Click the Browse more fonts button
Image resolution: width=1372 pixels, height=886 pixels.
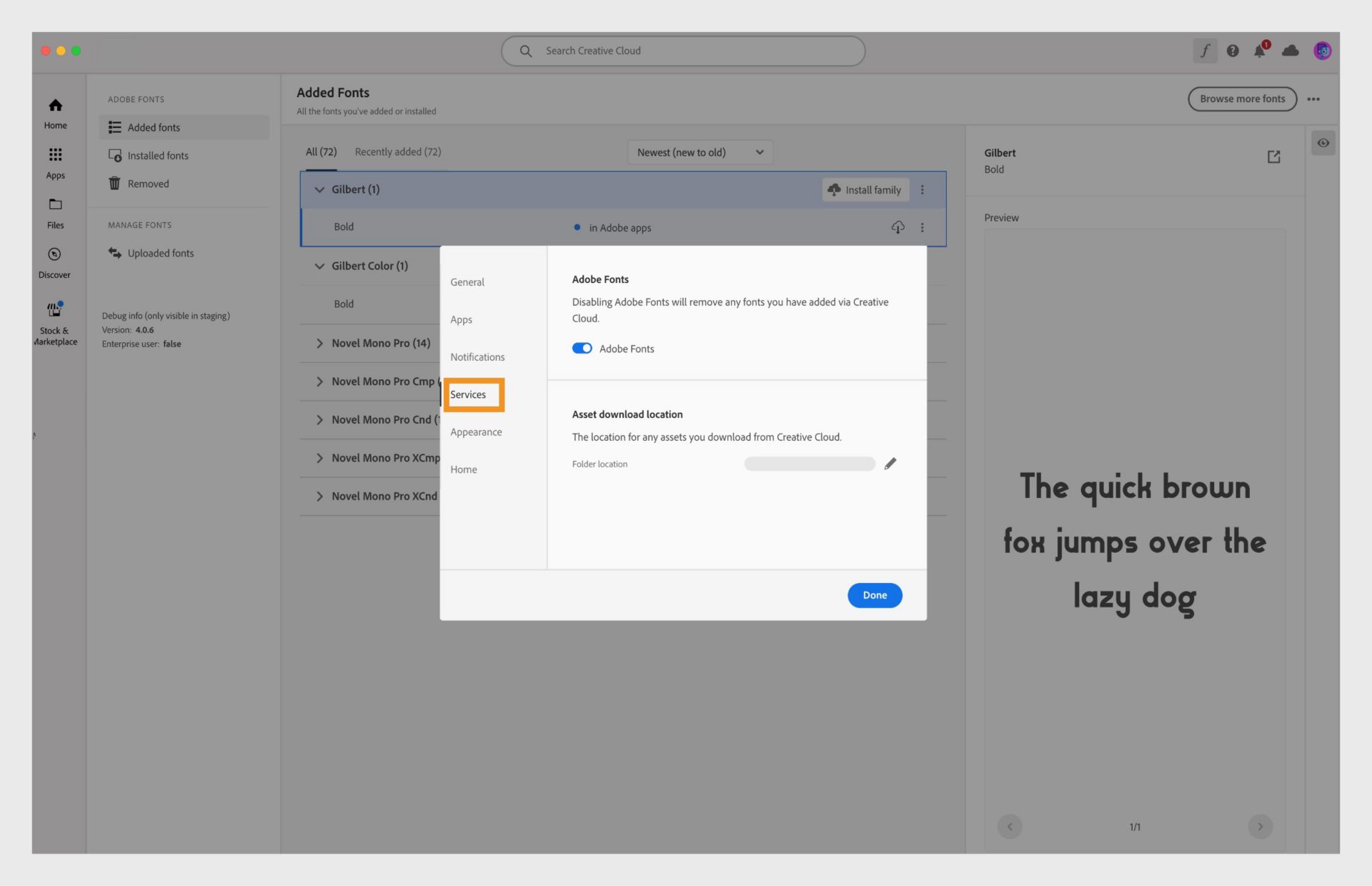click(1242, 98)
